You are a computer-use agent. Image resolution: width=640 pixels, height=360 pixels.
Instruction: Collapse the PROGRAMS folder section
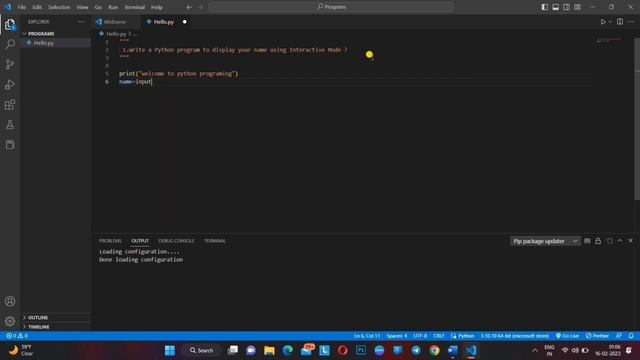[56, 33]
